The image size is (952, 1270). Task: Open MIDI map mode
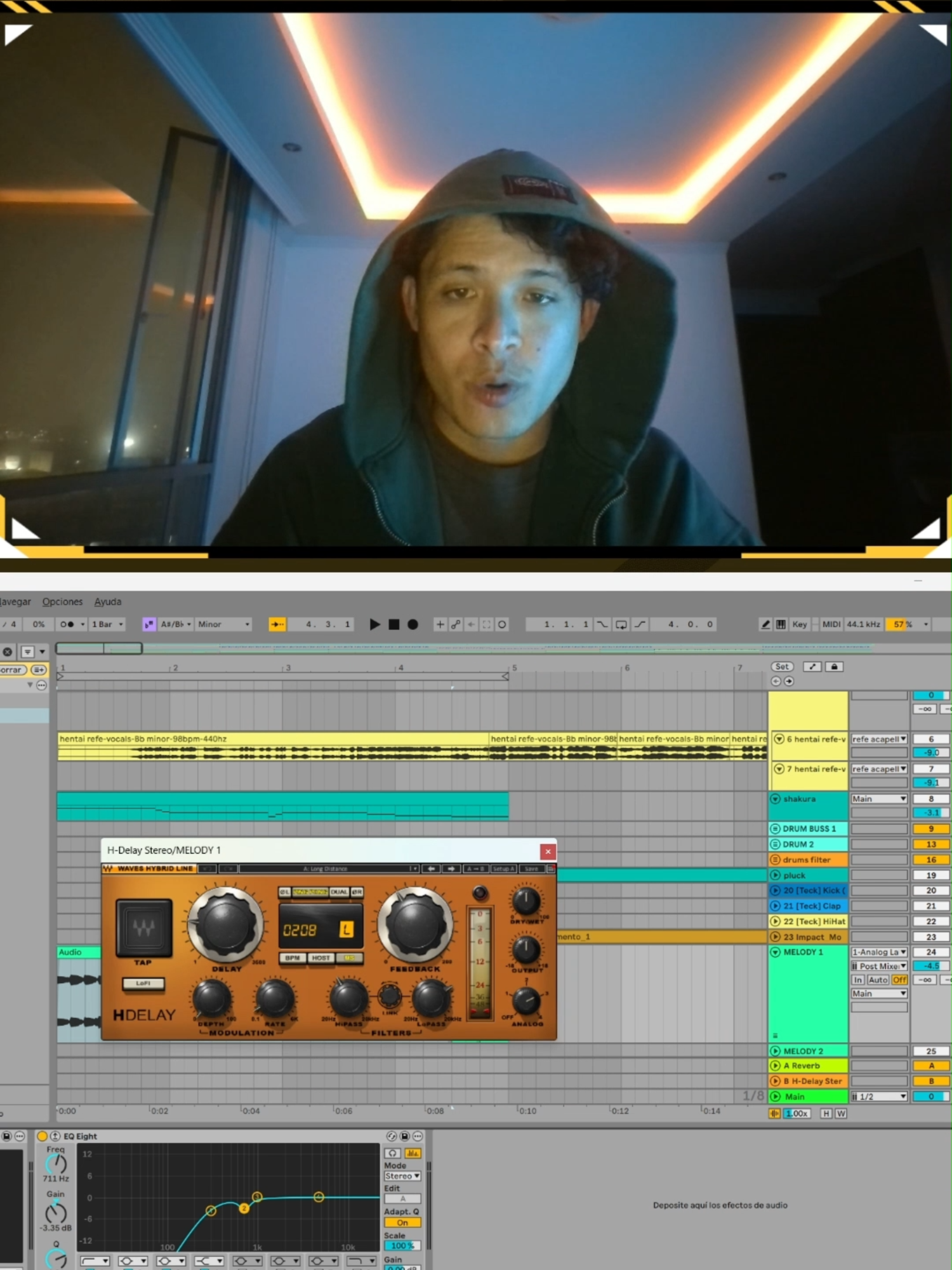[x=831, y=624]
